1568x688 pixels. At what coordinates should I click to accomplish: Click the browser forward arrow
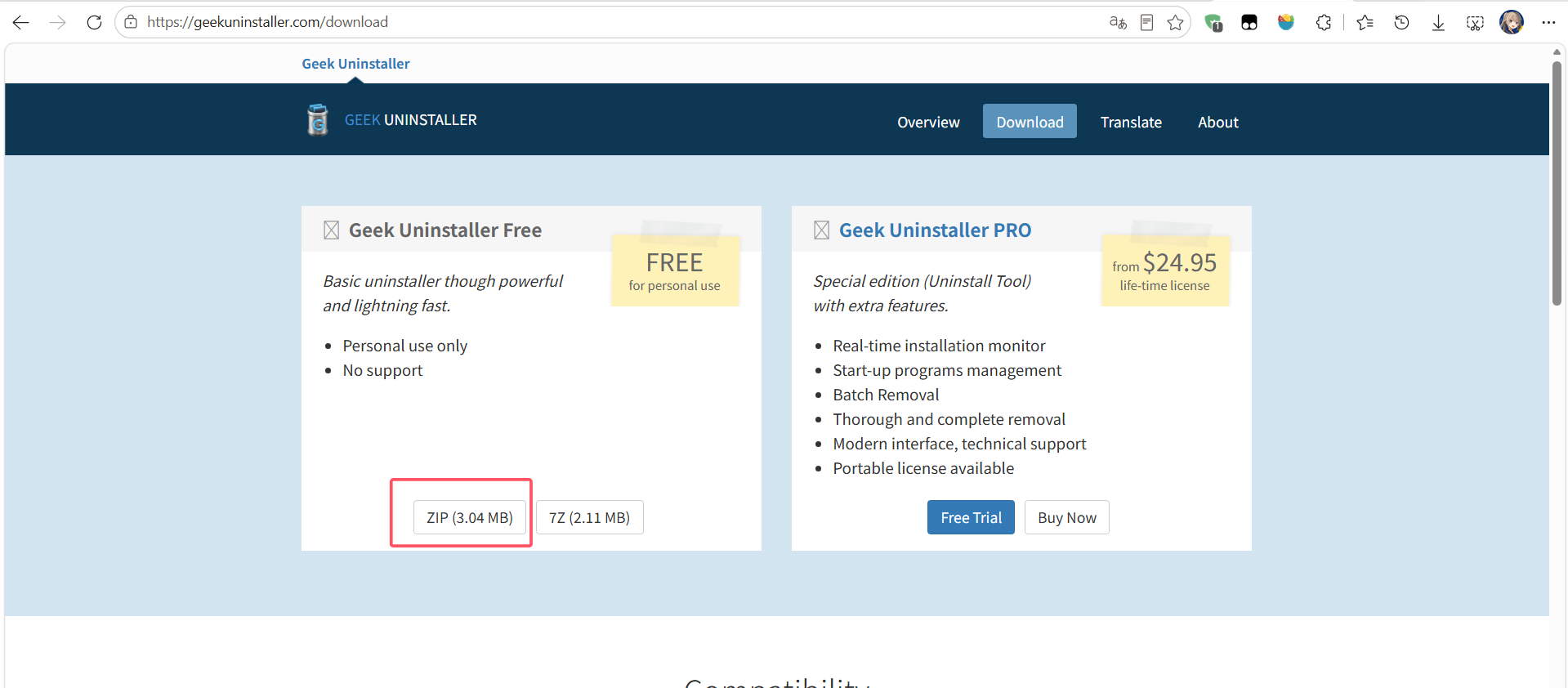[x=57, y=22]
